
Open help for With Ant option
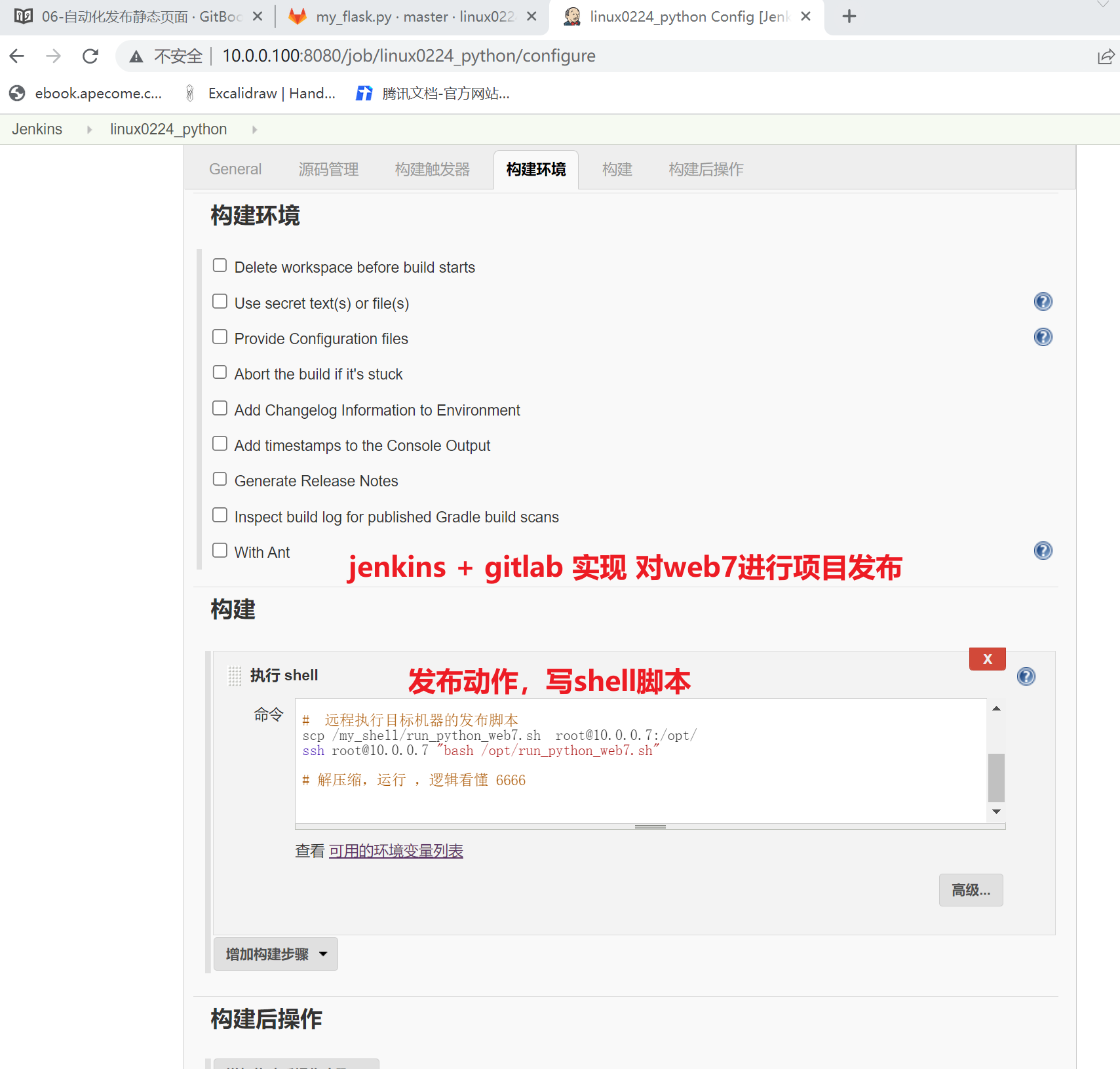(1043, 551)
